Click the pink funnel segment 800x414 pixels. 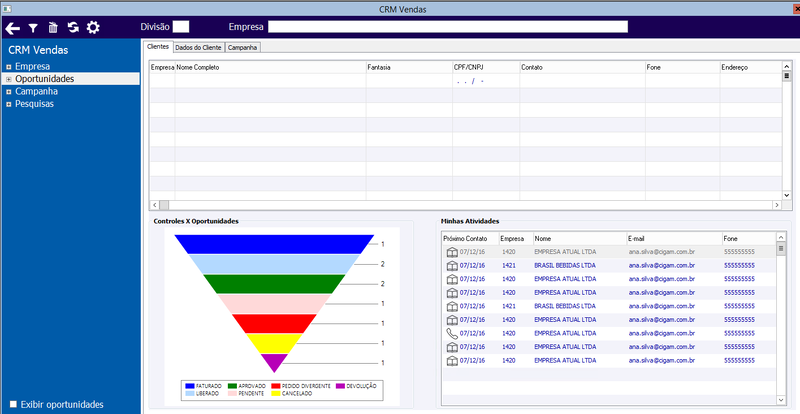click(274, 304)
